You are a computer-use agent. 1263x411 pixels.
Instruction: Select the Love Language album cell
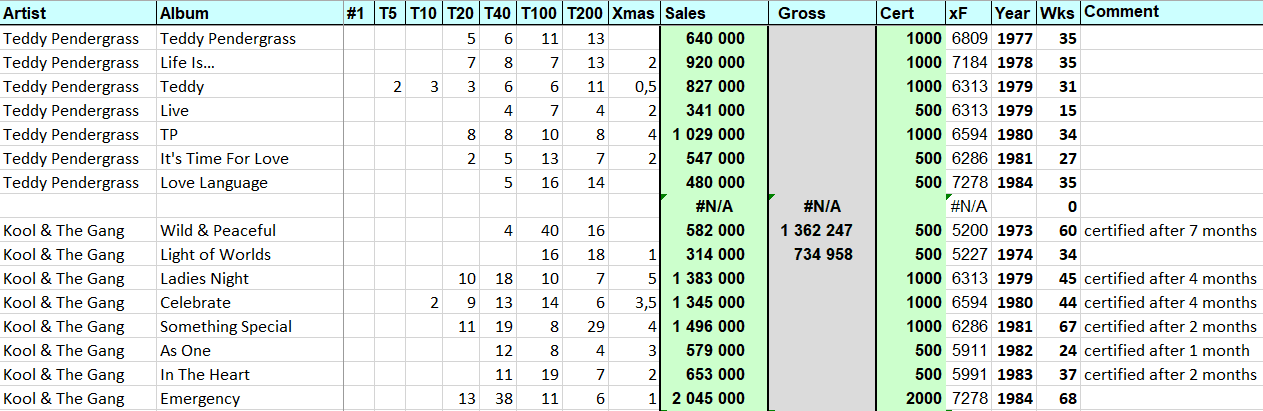click(x=249, y=182)
